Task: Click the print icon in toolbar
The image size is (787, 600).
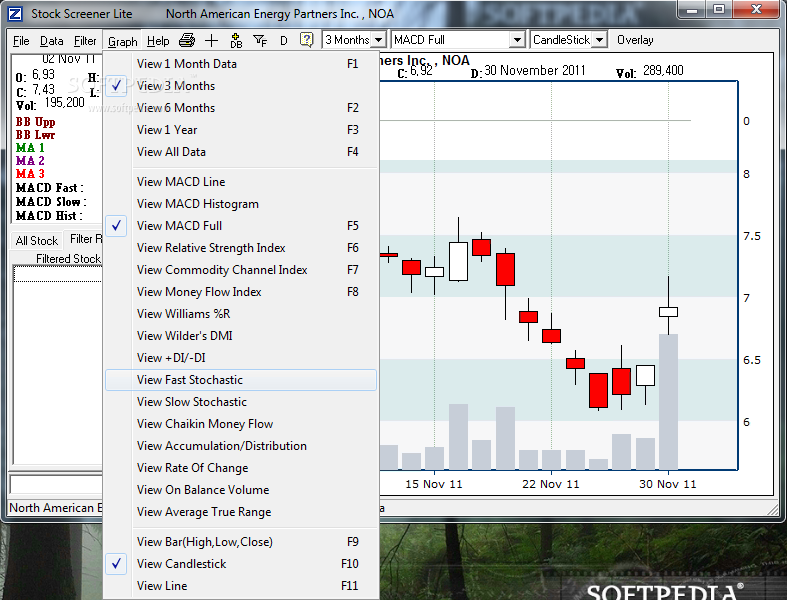Action: 187,40
